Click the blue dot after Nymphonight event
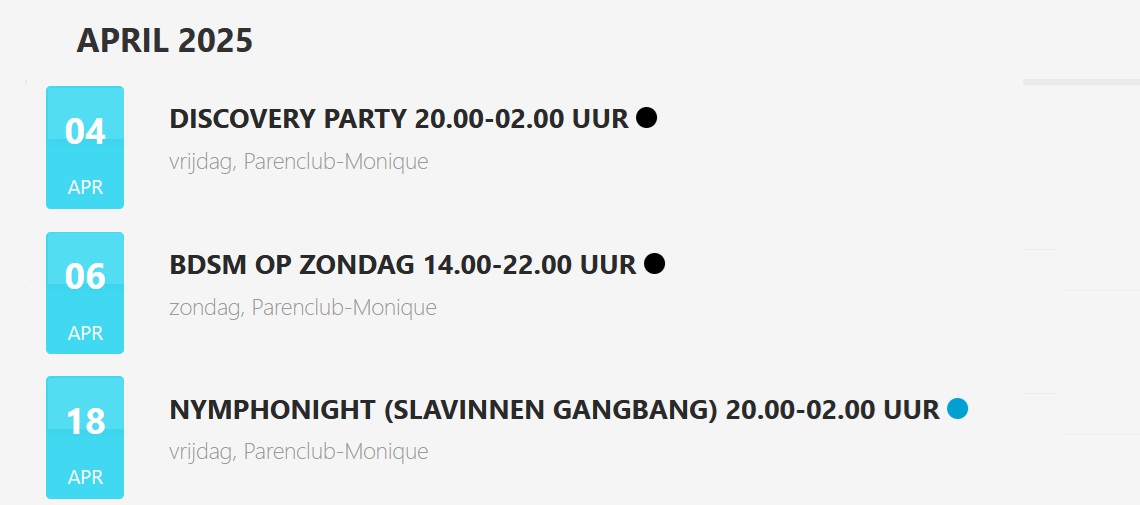This screenshot has width=1140, height=505. pyautogui.click(x=958, y=409)
